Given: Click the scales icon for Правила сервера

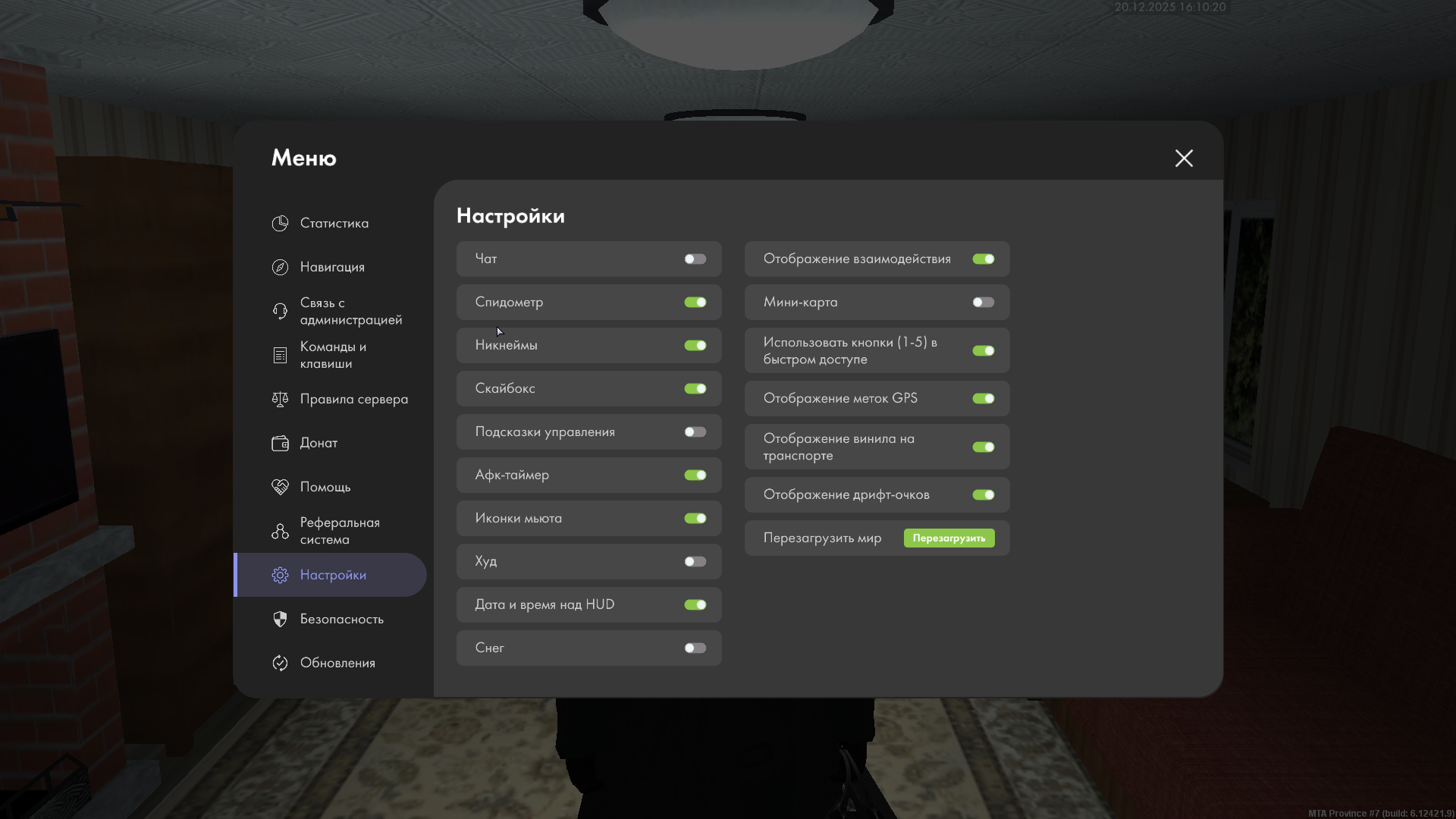Looking at the screenshot, I should pyautogui.click(x=280, y=399).
